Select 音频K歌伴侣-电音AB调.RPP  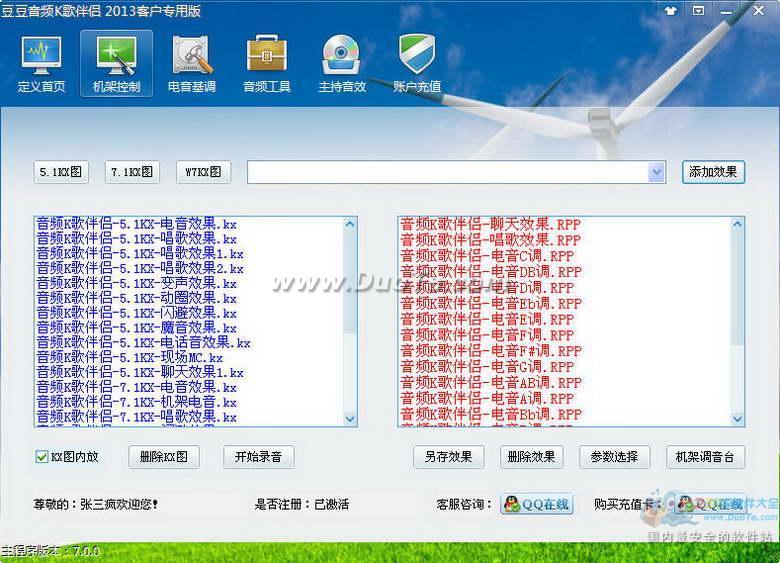491,383
